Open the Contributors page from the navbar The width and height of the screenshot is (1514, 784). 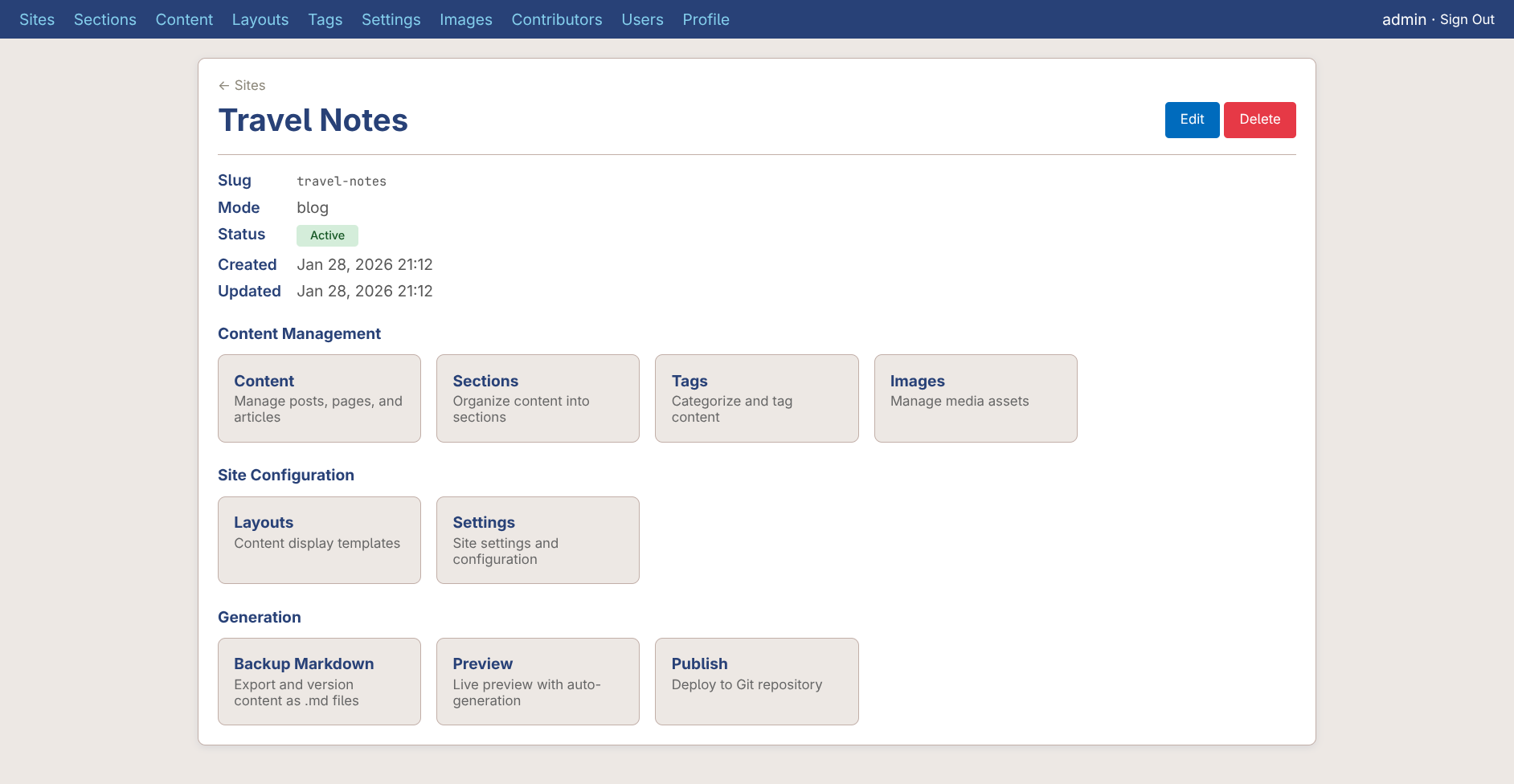[x=557, y=19]
